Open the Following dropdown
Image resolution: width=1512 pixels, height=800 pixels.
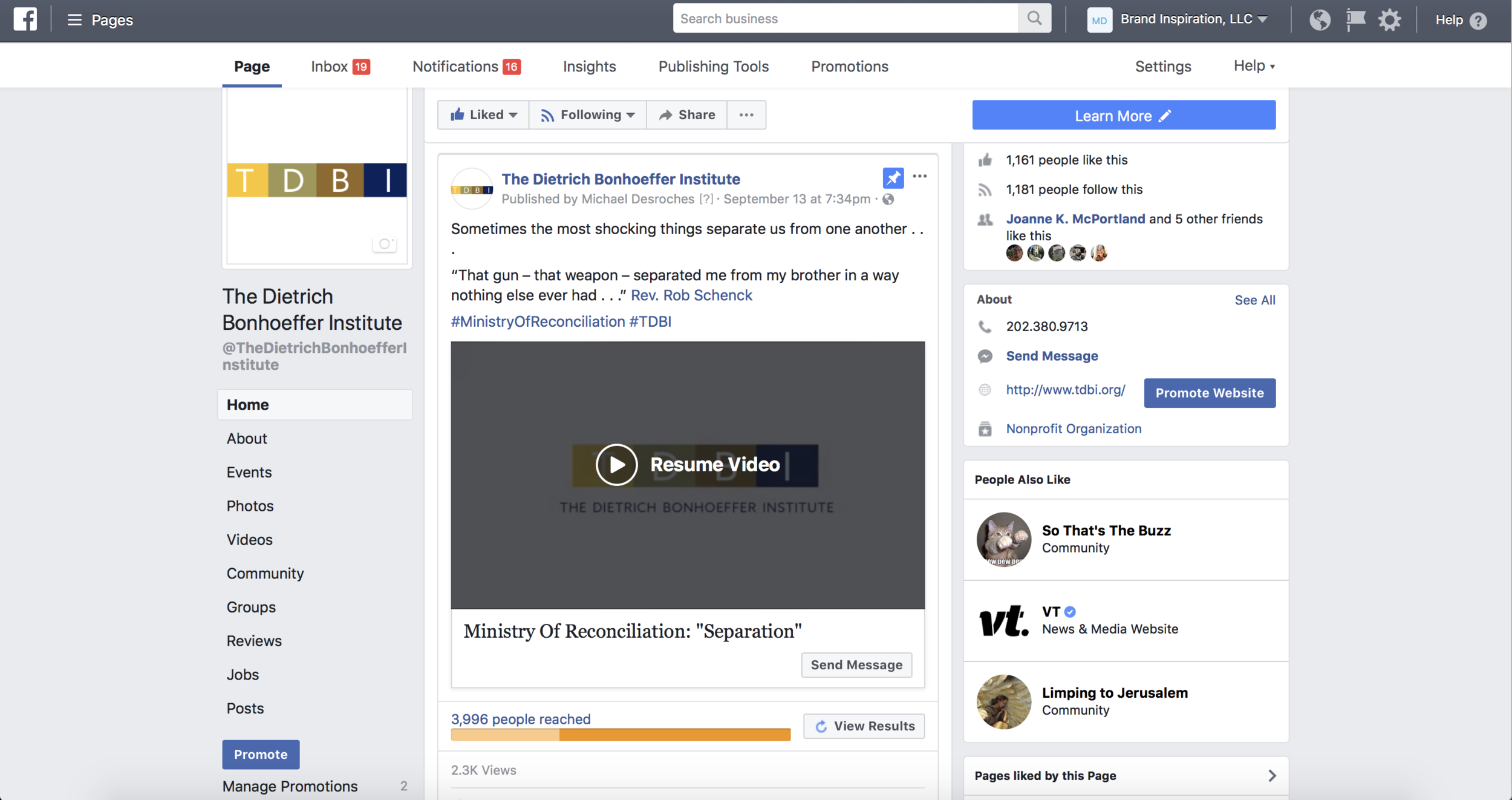click(587, 115)
